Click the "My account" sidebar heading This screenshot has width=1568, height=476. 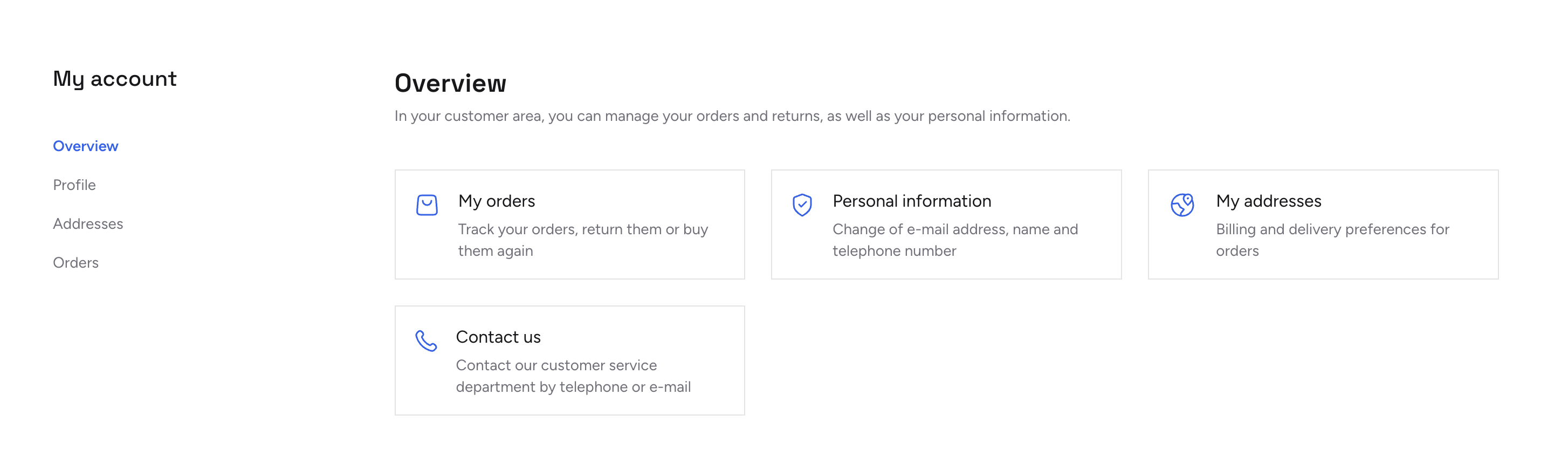click(x=114, y=79)
